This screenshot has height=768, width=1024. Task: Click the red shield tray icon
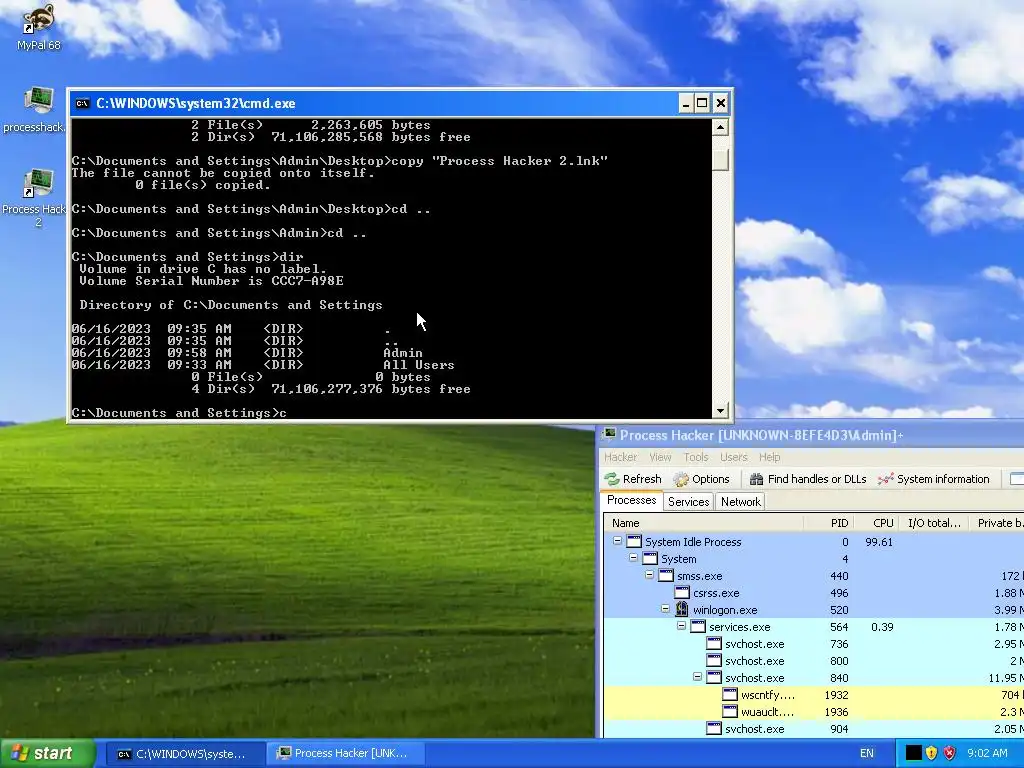[x=950, y=753]
